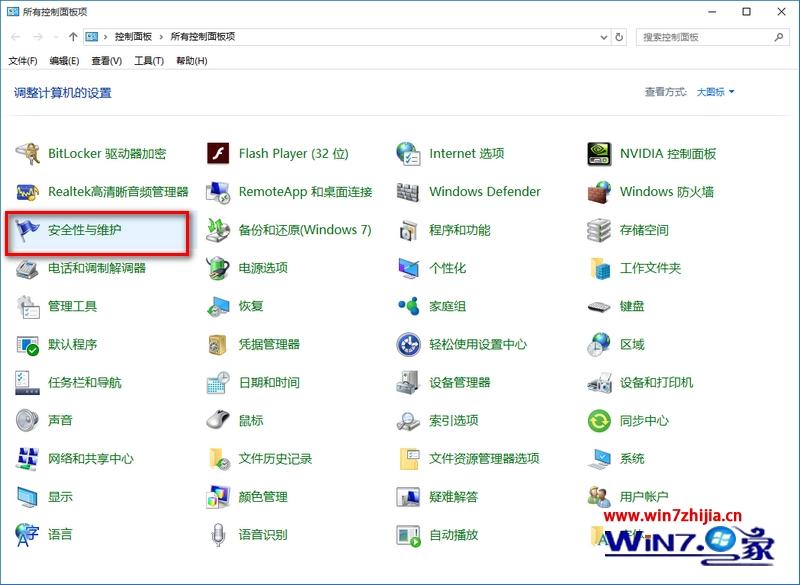
Task: Open the 语言 icon
Action: point(28,535)
